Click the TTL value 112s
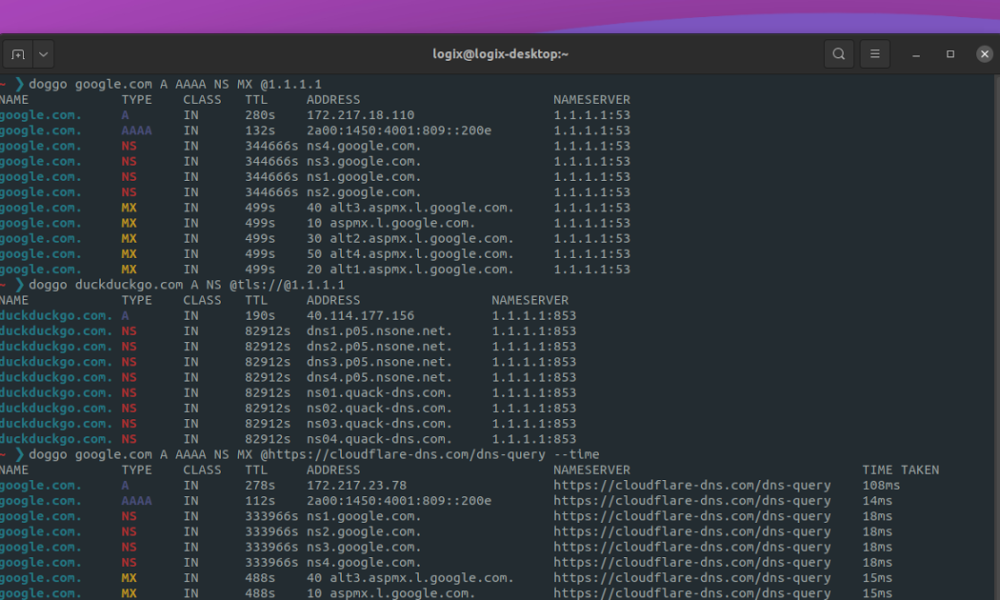 [260, 501]
